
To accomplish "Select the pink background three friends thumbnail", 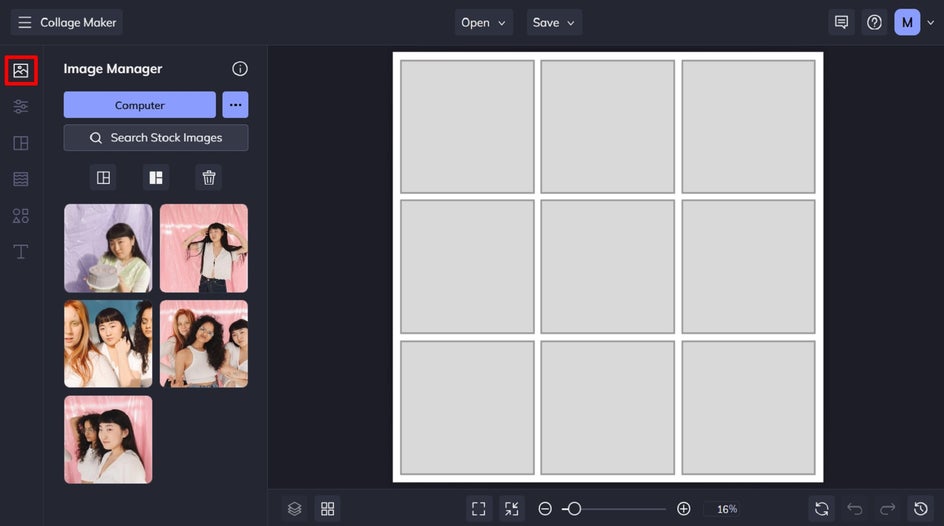I will tap(204, 344).
